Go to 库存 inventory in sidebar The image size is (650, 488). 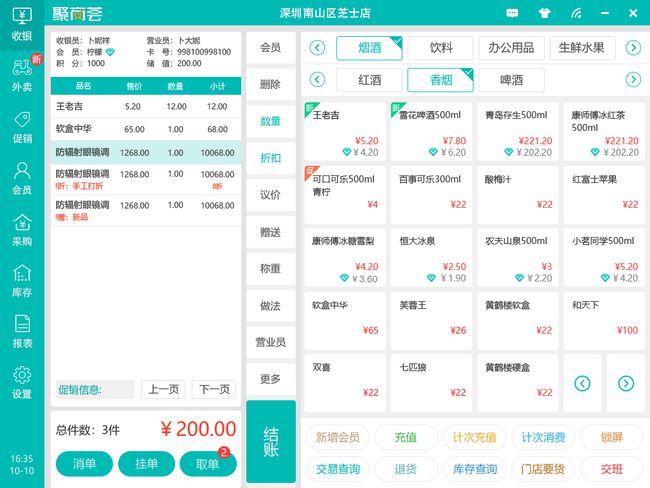21,279
